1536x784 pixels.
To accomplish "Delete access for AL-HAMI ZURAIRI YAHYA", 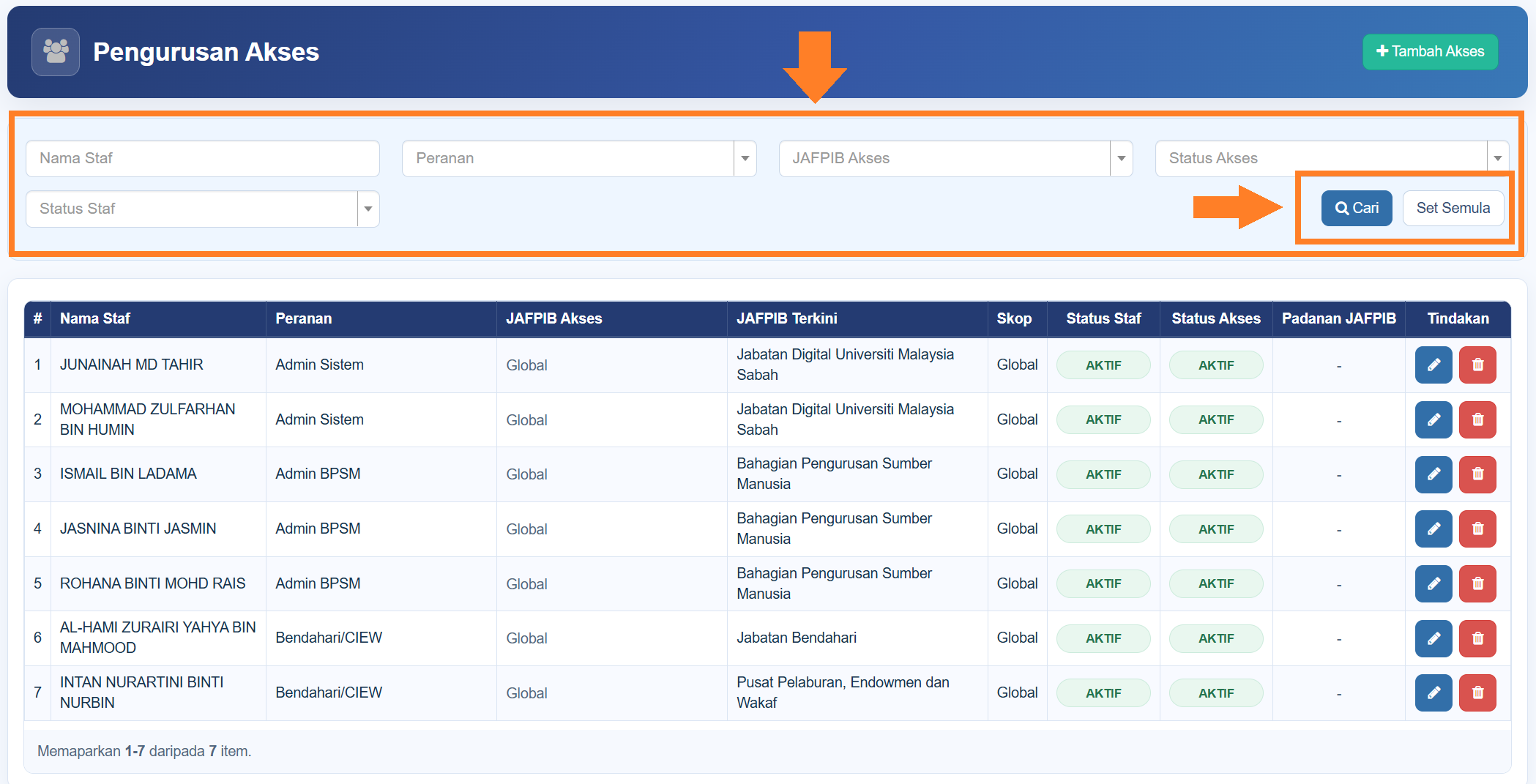I will click(x=1477, y=638).
